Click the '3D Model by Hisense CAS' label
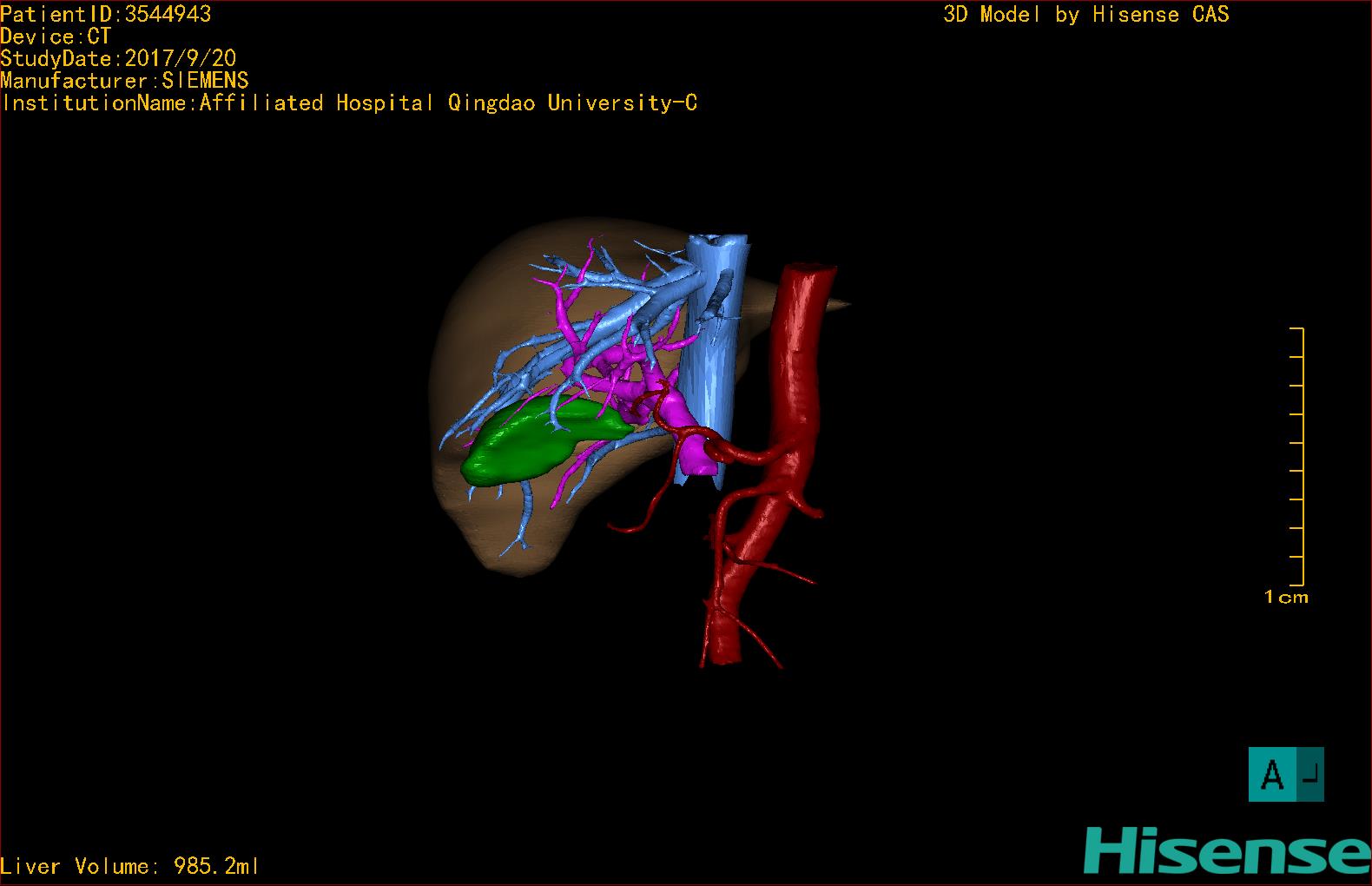The width and height of the screenshot is (1372, 886). tap(1086, 14)
